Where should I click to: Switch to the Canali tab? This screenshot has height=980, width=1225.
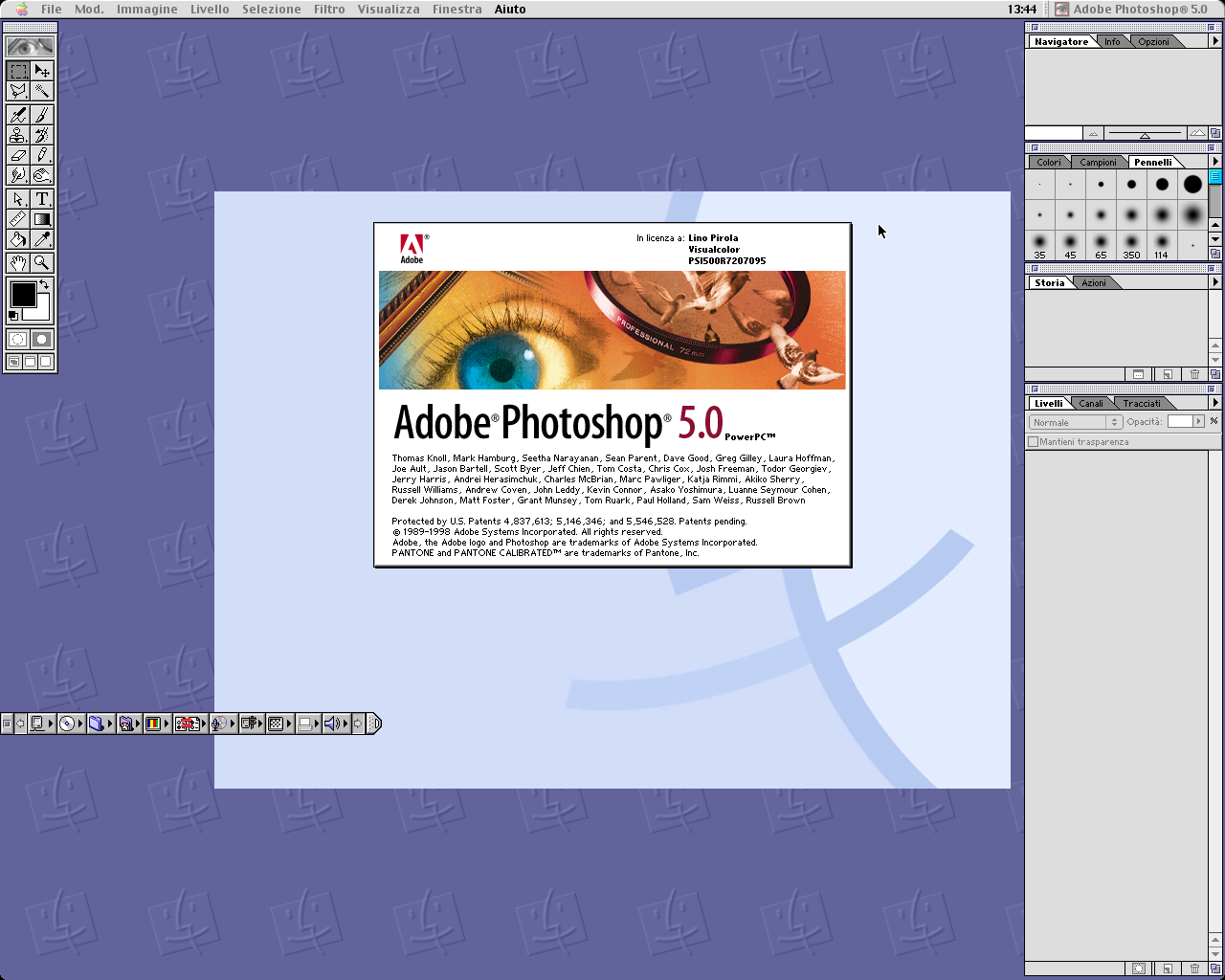(1091, 404)
